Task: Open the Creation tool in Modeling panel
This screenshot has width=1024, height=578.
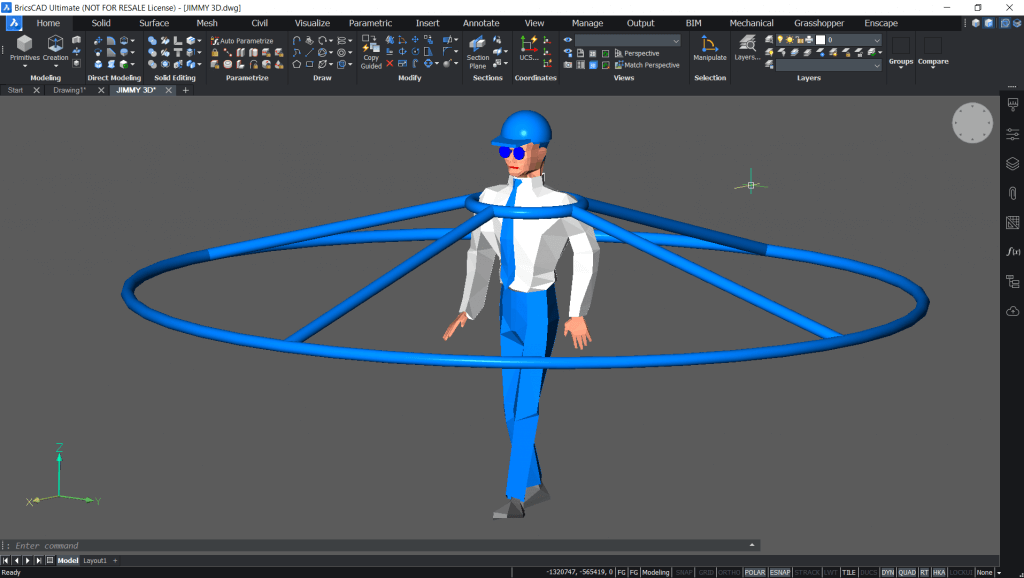Action: [x=55, y=44]
